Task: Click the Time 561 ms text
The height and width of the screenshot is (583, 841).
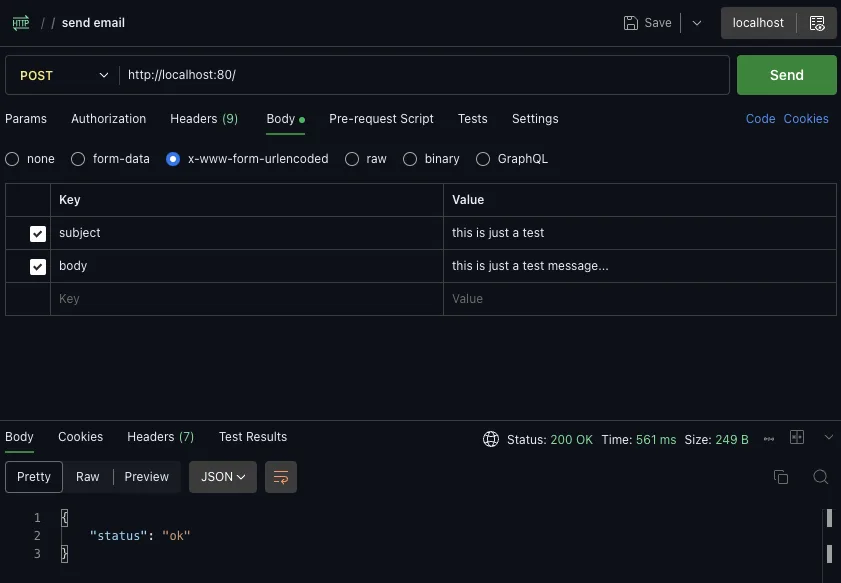Action: [639, 440]
